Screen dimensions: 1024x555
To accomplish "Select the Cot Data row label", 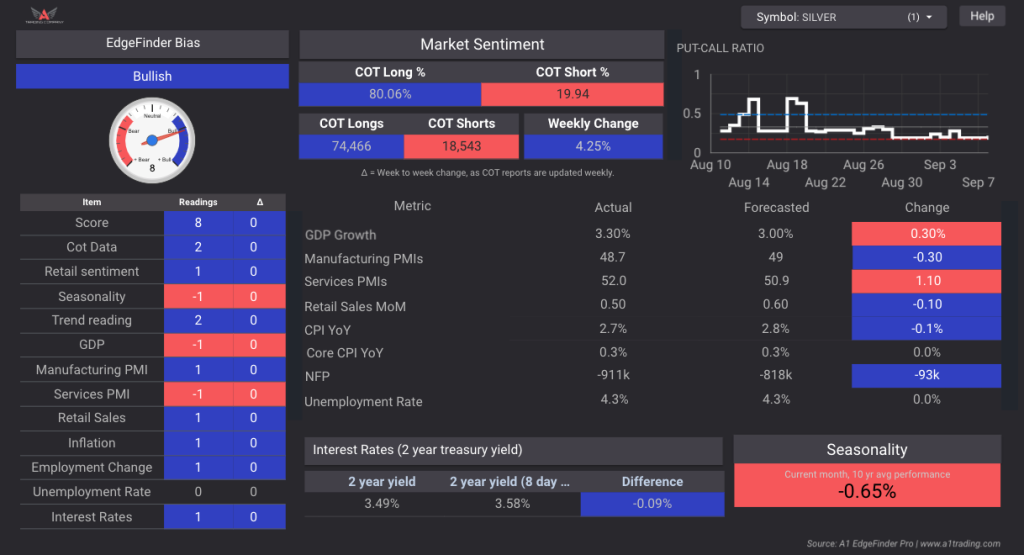I will tap(92, 247).
